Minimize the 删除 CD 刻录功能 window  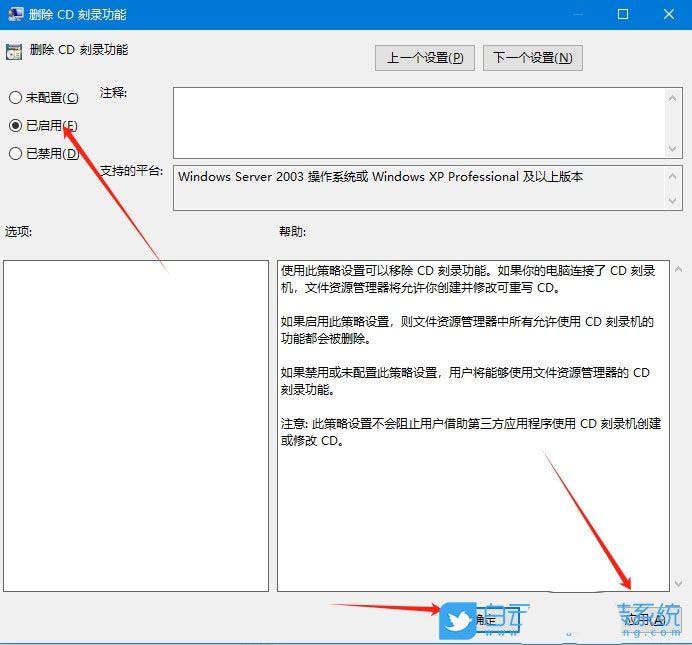577,15
